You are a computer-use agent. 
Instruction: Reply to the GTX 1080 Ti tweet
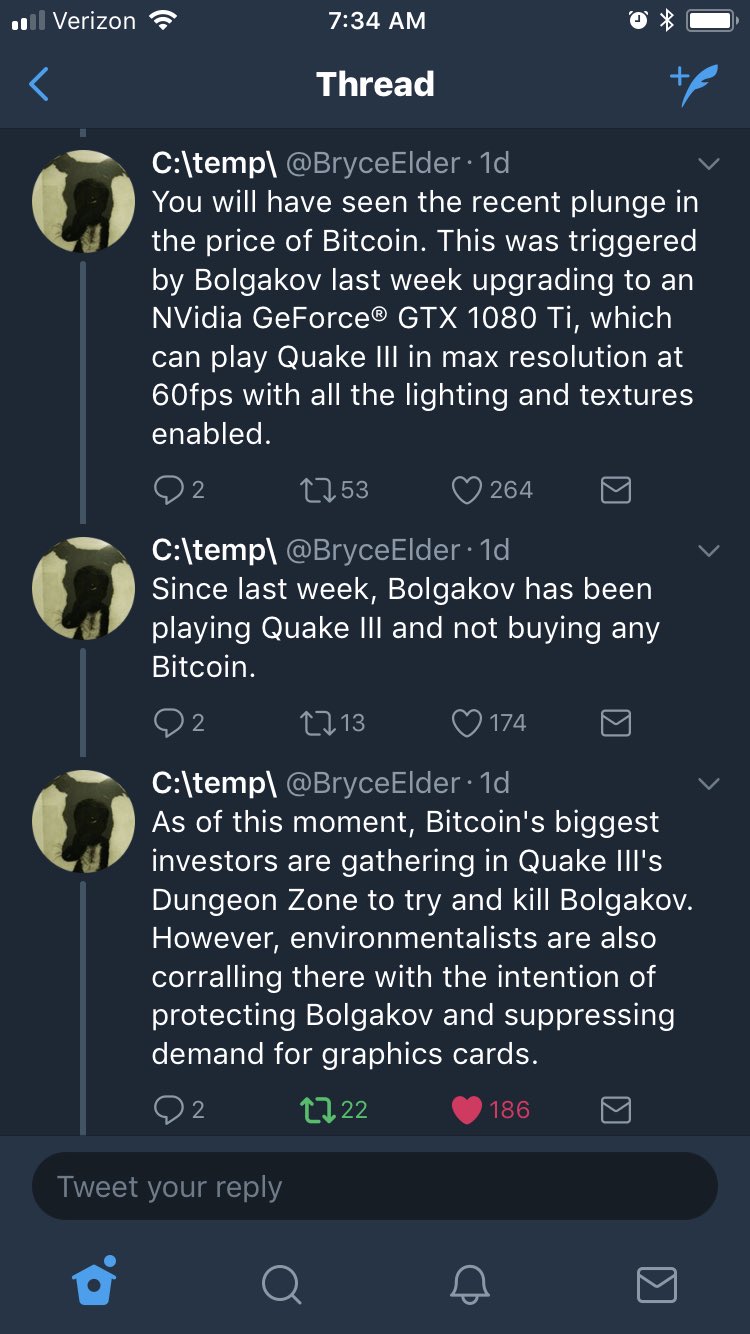pos(167,489)
